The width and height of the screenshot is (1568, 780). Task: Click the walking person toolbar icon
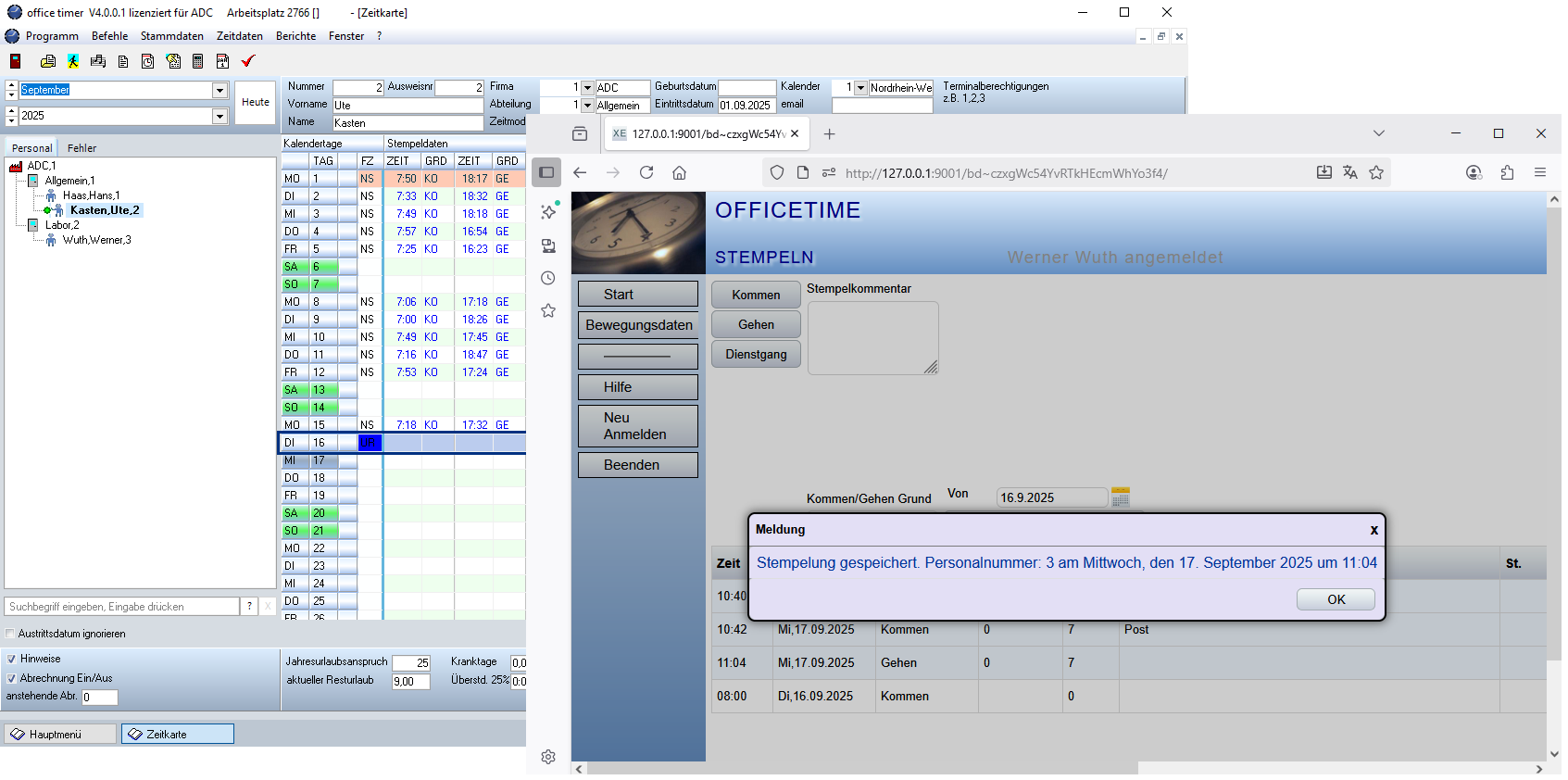pos(73,61)
